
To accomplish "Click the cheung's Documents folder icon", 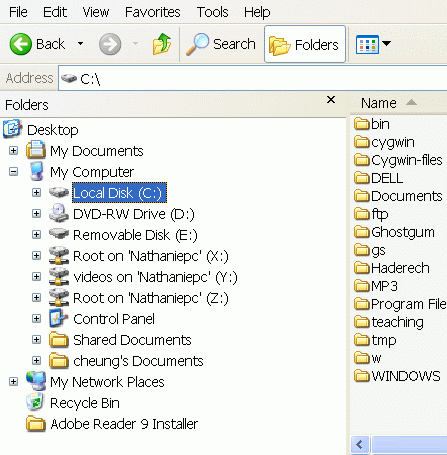I will click(59, 360).
